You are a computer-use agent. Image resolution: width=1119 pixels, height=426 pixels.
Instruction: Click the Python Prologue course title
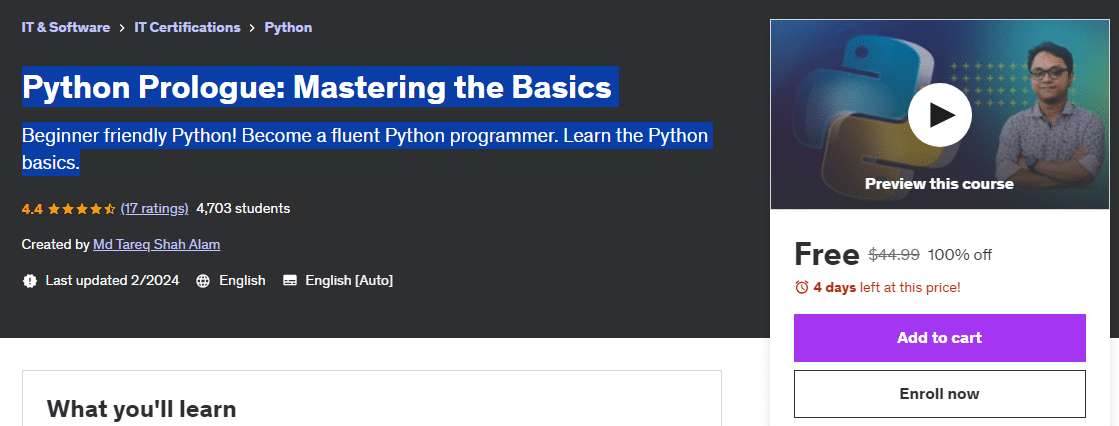pyautogui.click(x=317, y=88)
